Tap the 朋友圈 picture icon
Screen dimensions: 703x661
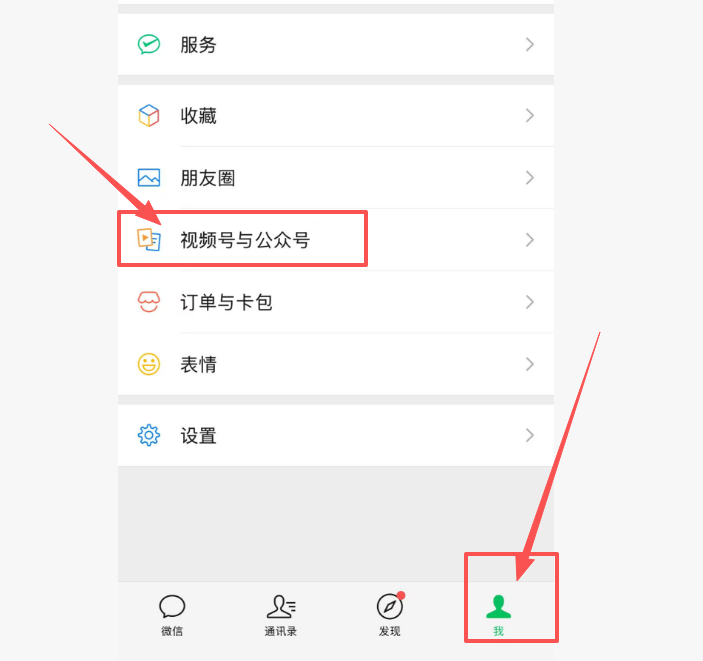coord(149,178)
